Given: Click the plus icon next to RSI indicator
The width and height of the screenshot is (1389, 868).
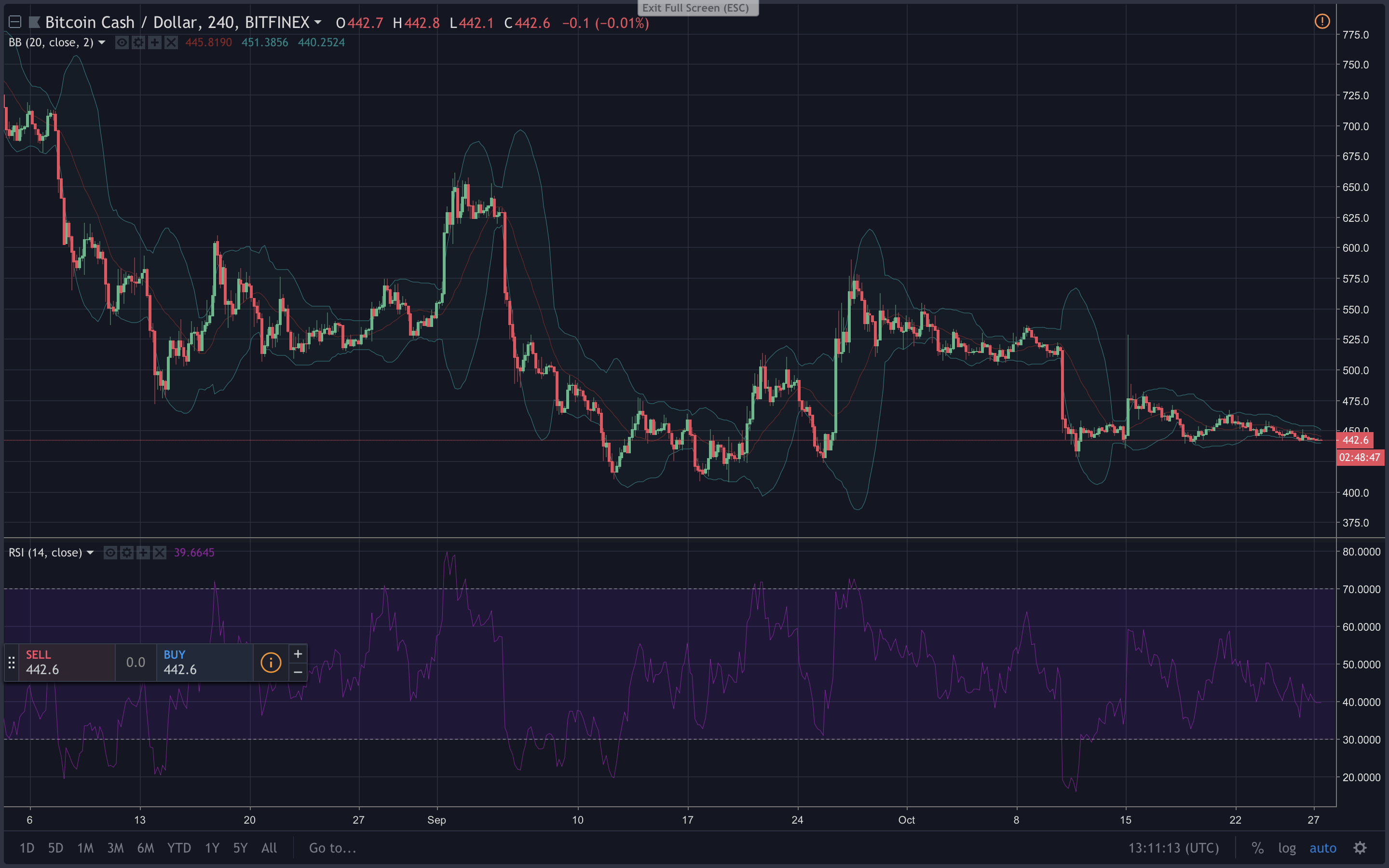Looking at the screenshot, I should click(144, 552).
